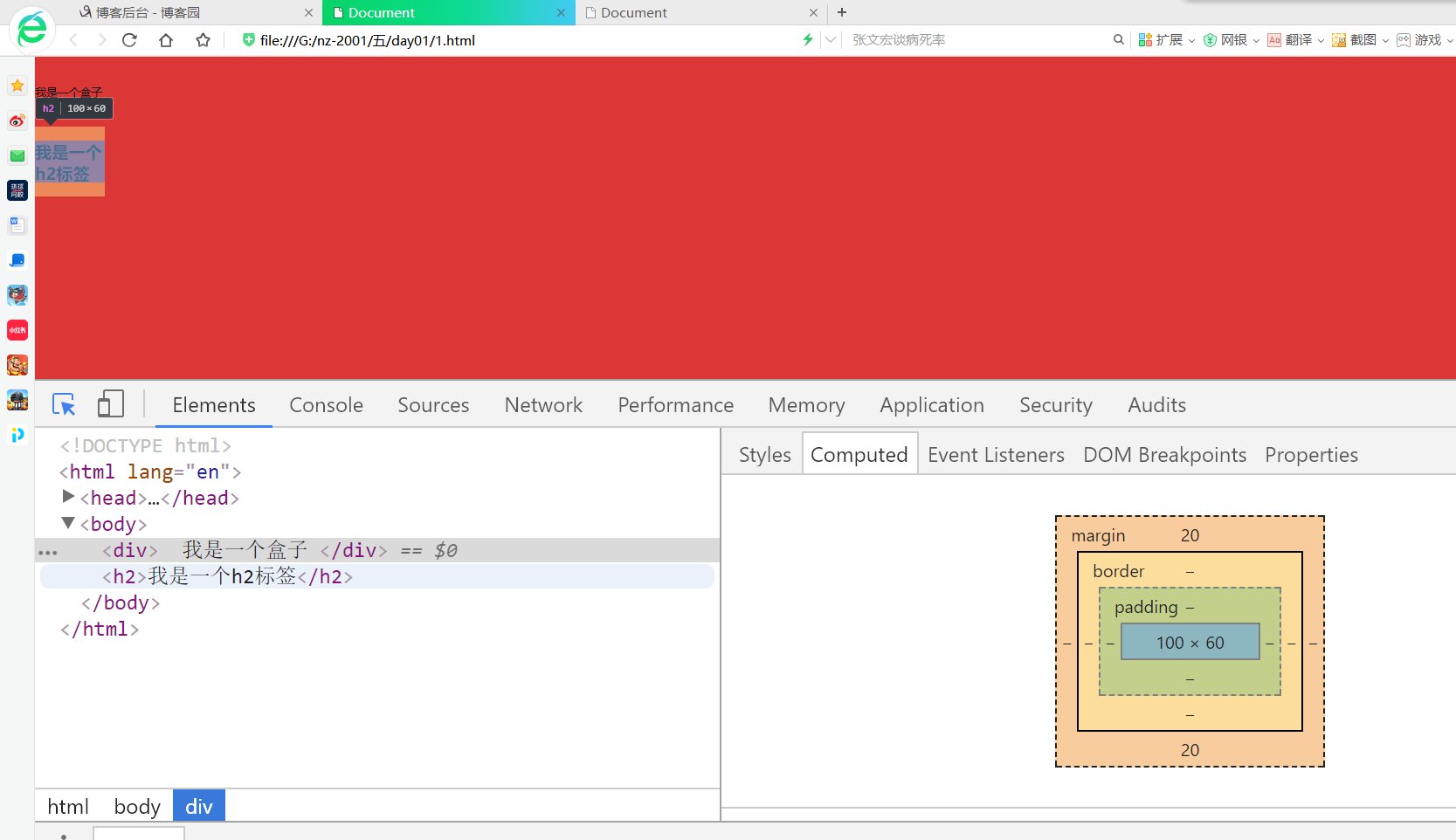This screenshot has width=1456, height=840.
Task: Open the PUBG helmet game sidebar icon
Action: (x=17, y=400)
